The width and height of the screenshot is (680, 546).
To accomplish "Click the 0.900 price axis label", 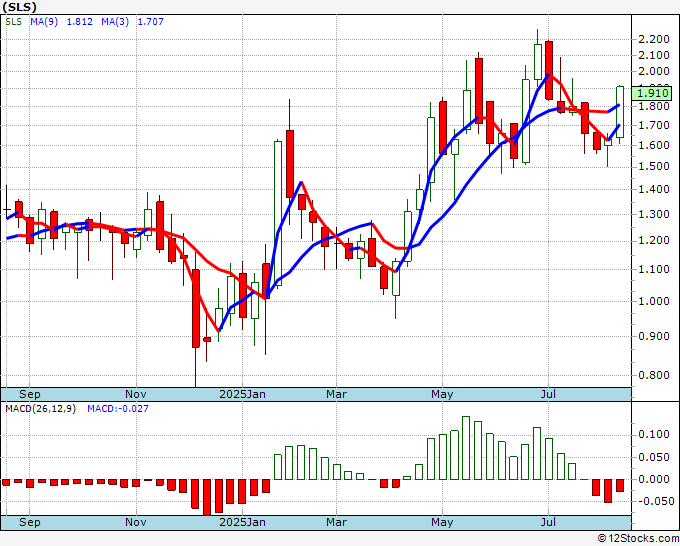I will (x=654, y=336).
